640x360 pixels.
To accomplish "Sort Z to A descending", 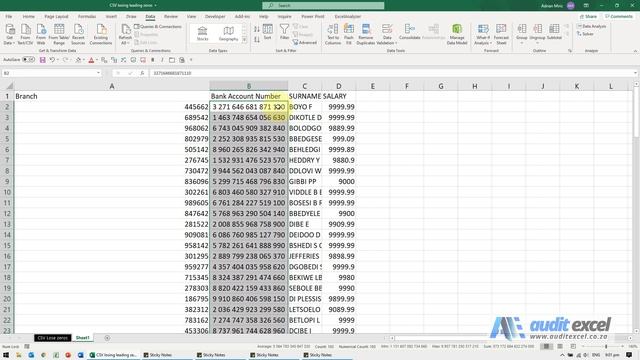I will (257, 40).
